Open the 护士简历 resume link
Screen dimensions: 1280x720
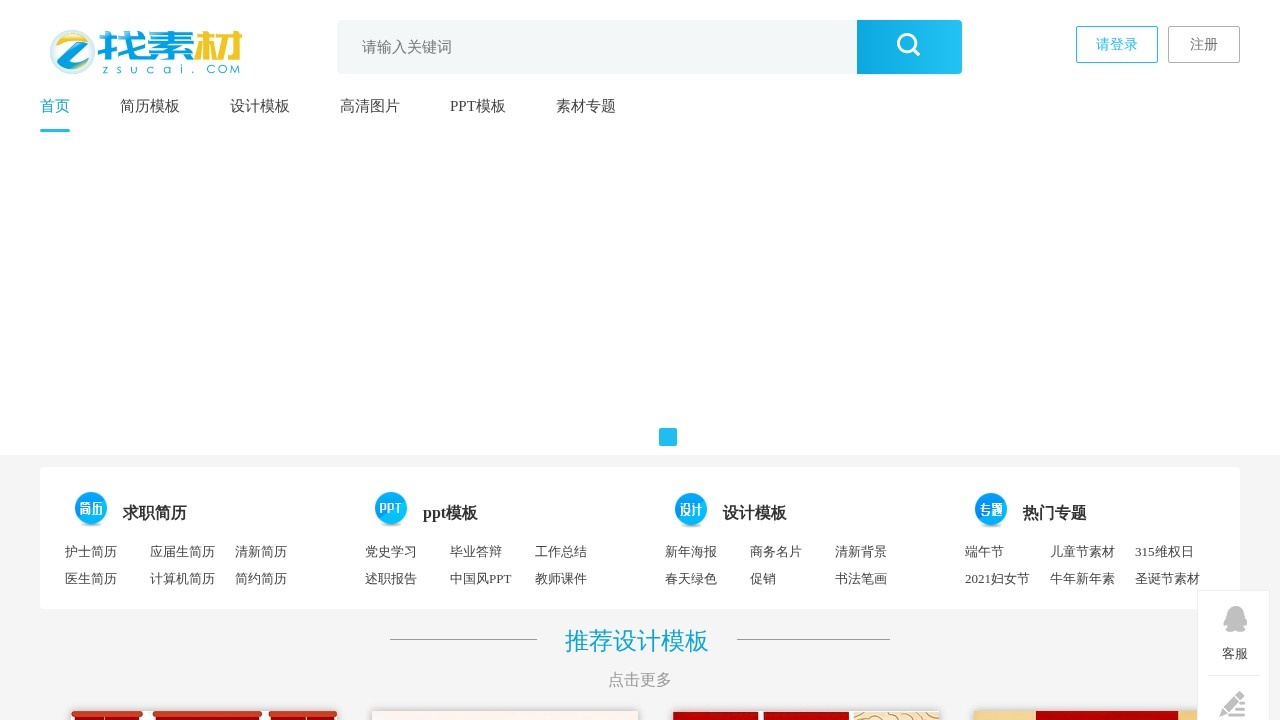pyautogui.click(x=91, y=551)
